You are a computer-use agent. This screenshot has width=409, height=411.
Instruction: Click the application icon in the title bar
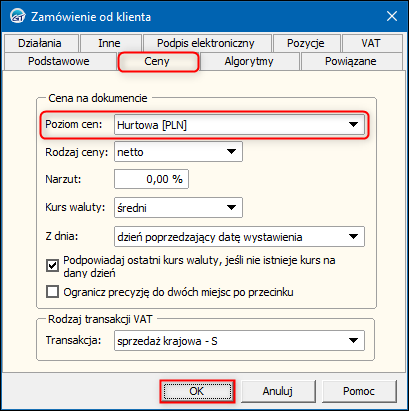click(x=17, y=16)
